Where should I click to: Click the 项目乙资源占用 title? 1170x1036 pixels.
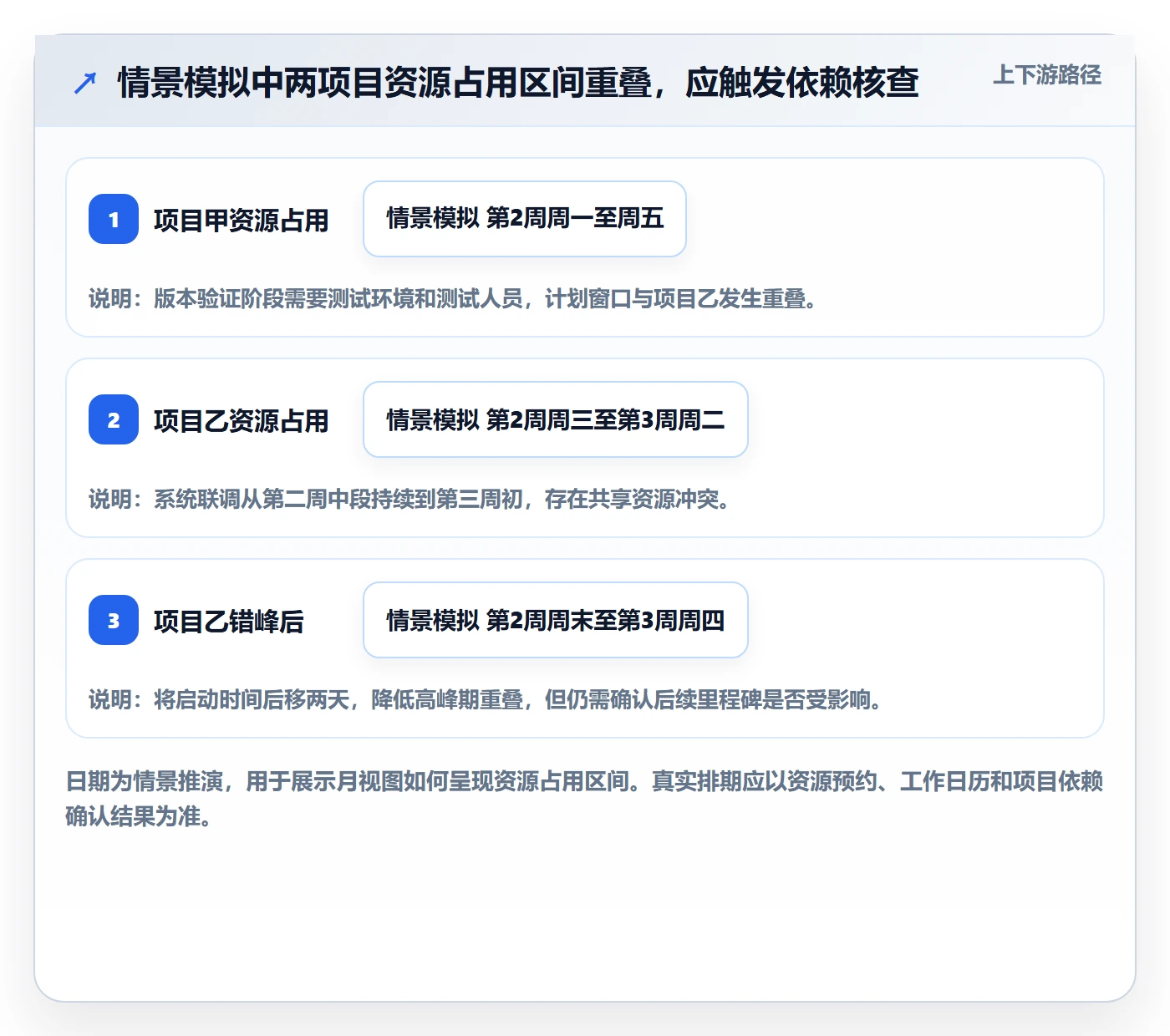pos(242,421)
